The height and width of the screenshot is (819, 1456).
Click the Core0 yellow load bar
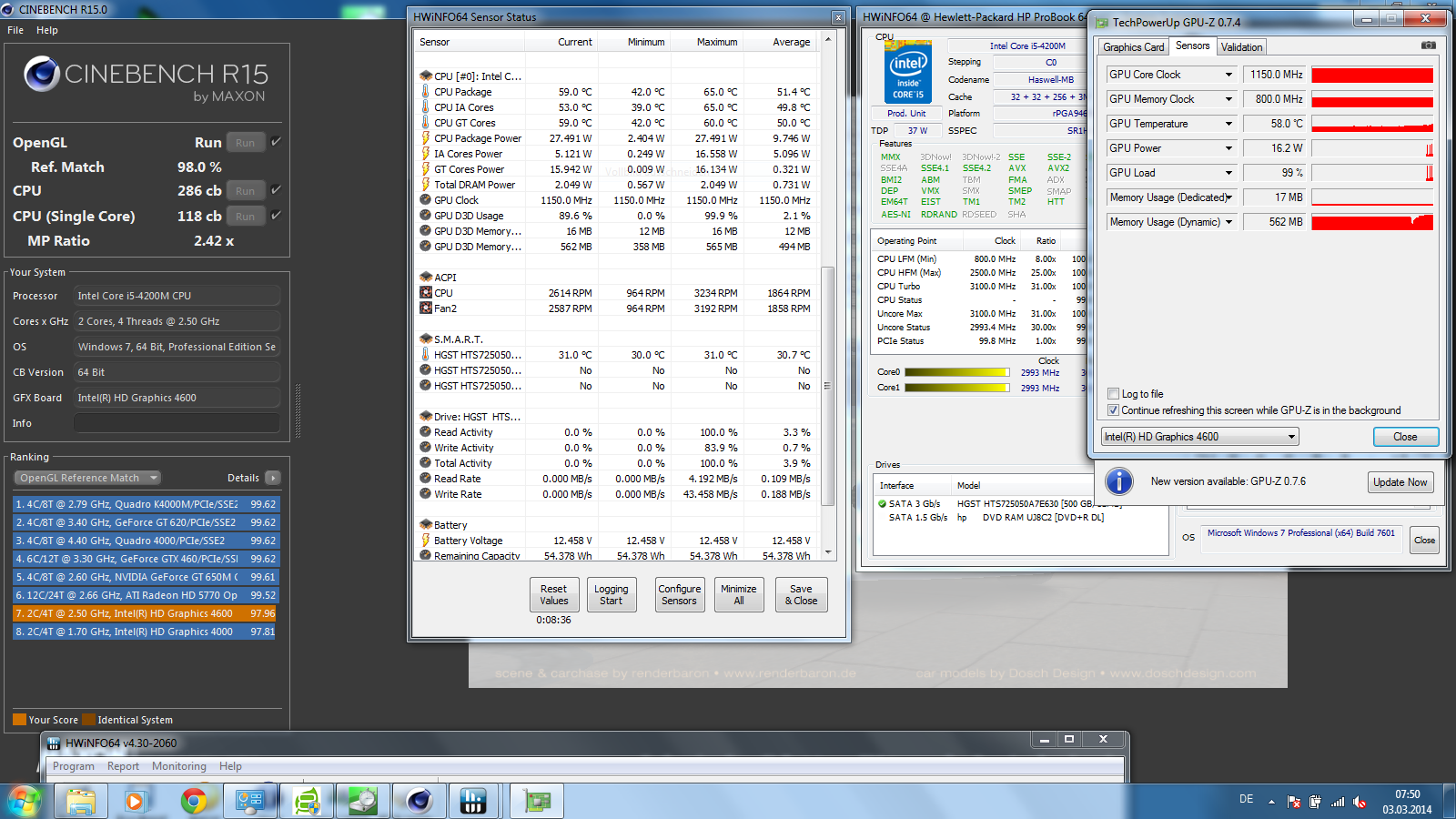pos(956,372)
